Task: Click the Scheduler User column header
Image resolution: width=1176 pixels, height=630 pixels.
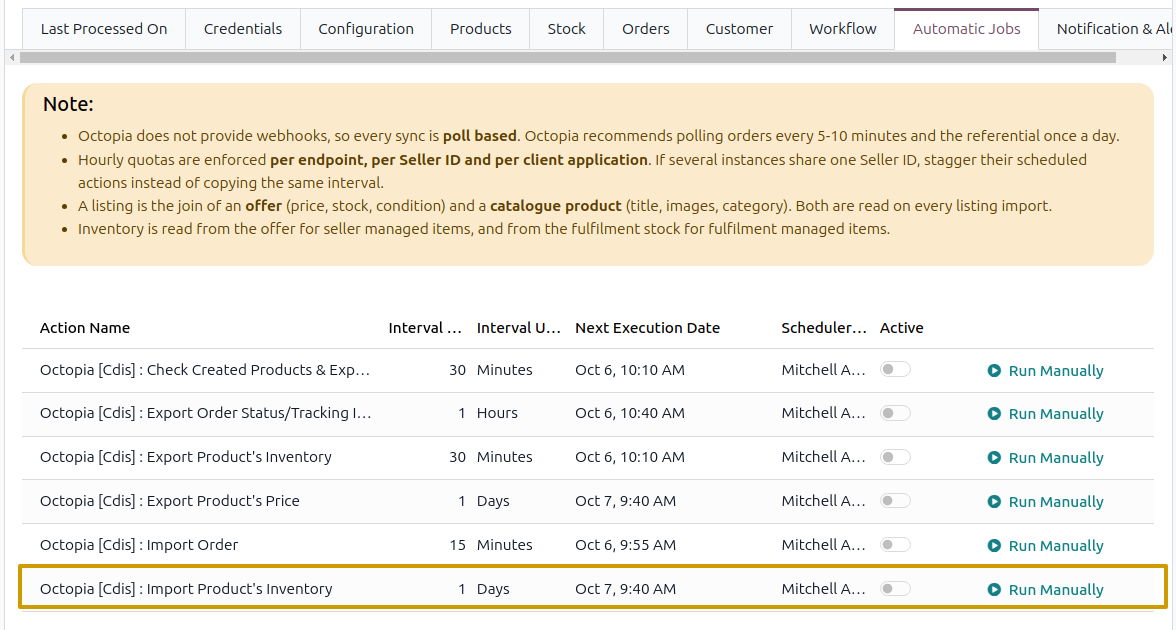Action: coord(824,328)
